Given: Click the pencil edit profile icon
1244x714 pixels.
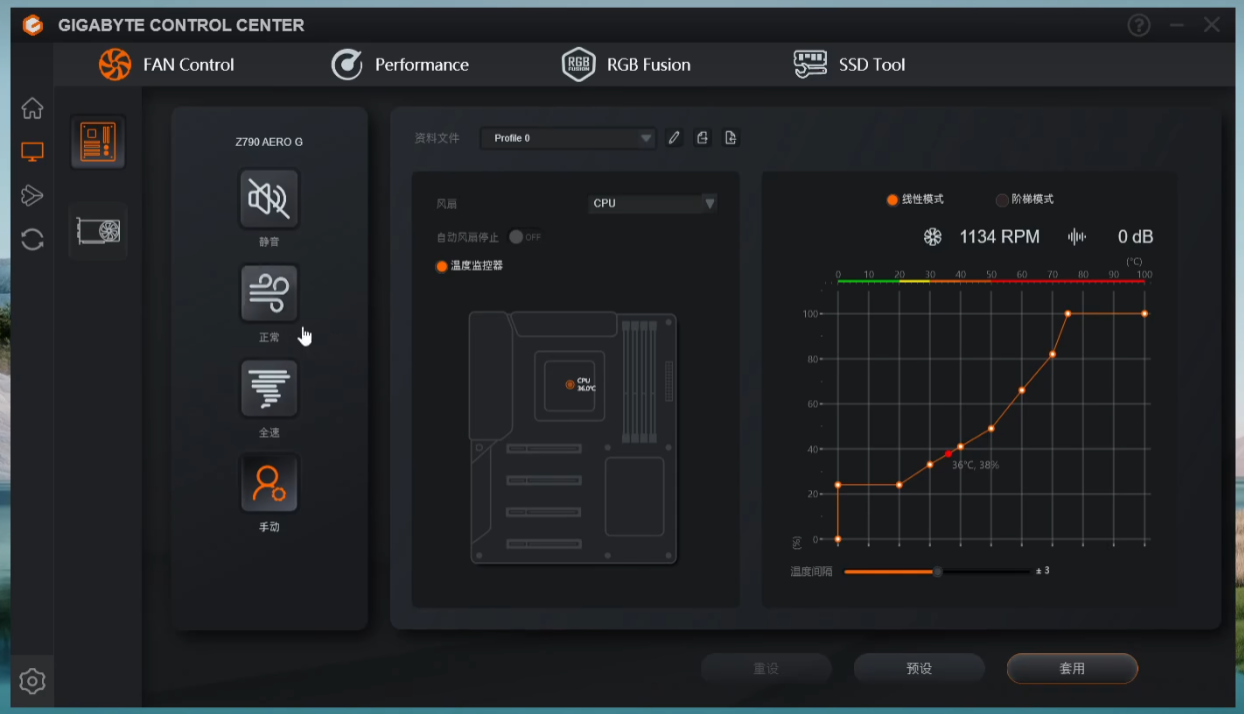Looking at the screenshot, I should 674,138.
